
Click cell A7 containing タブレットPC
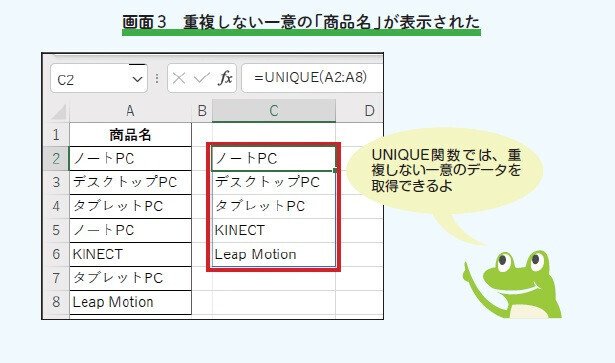tap(130, 278)
